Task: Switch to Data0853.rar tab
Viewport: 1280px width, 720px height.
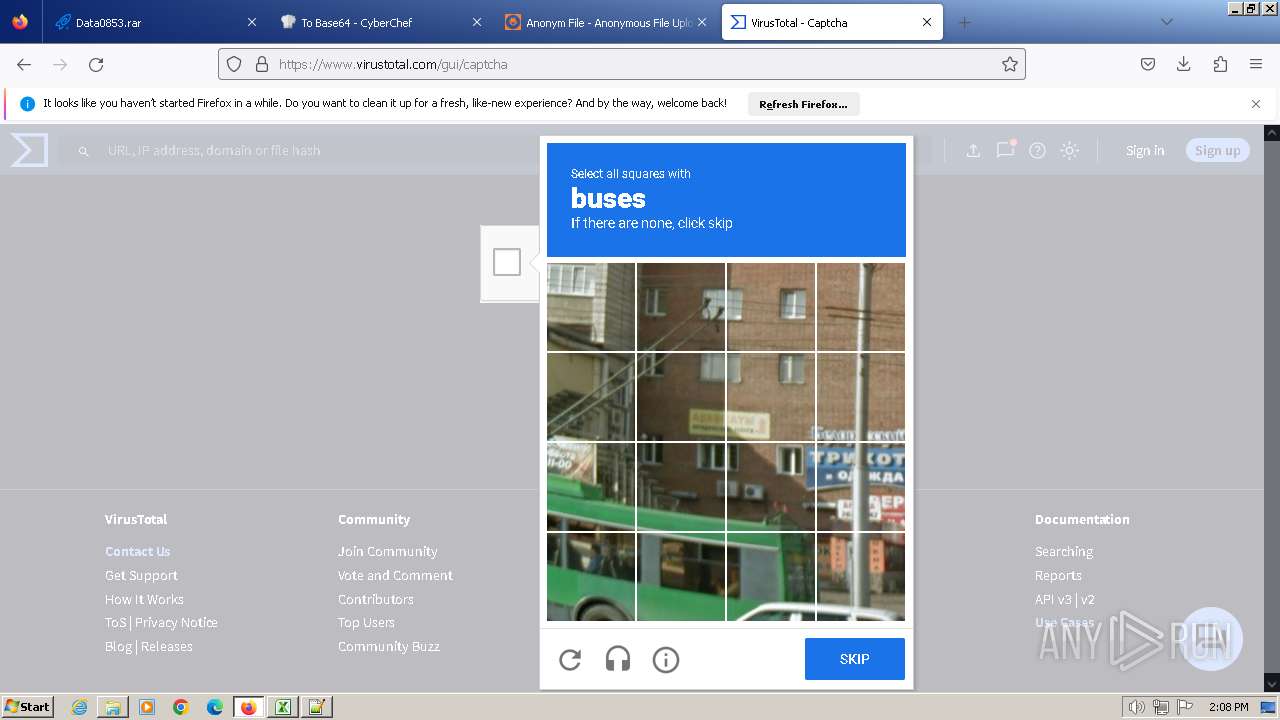Action: [154, 22]
